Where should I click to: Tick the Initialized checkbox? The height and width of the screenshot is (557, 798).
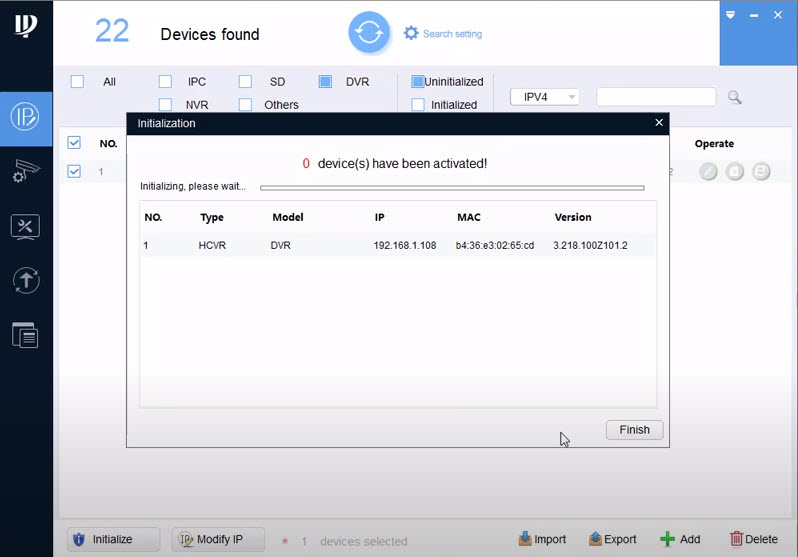tap(418, 104)
